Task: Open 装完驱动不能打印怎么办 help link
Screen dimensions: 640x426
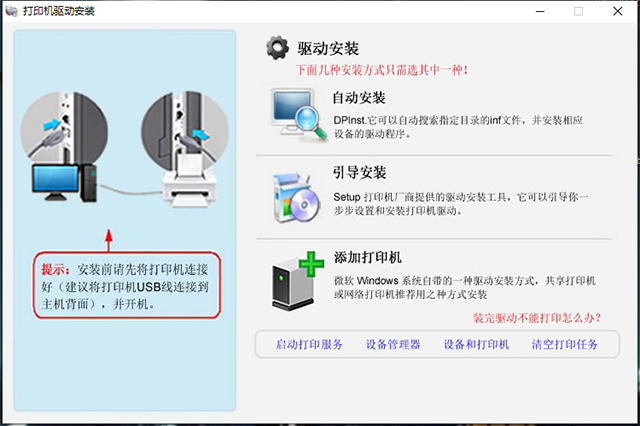Action: pos(537,317)
